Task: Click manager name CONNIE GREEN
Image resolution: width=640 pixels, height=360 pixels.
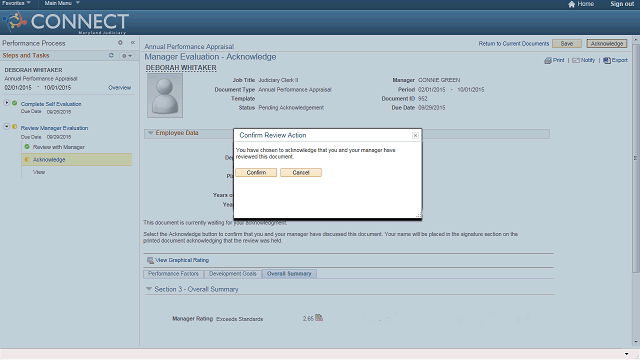Action: point(439,80)
